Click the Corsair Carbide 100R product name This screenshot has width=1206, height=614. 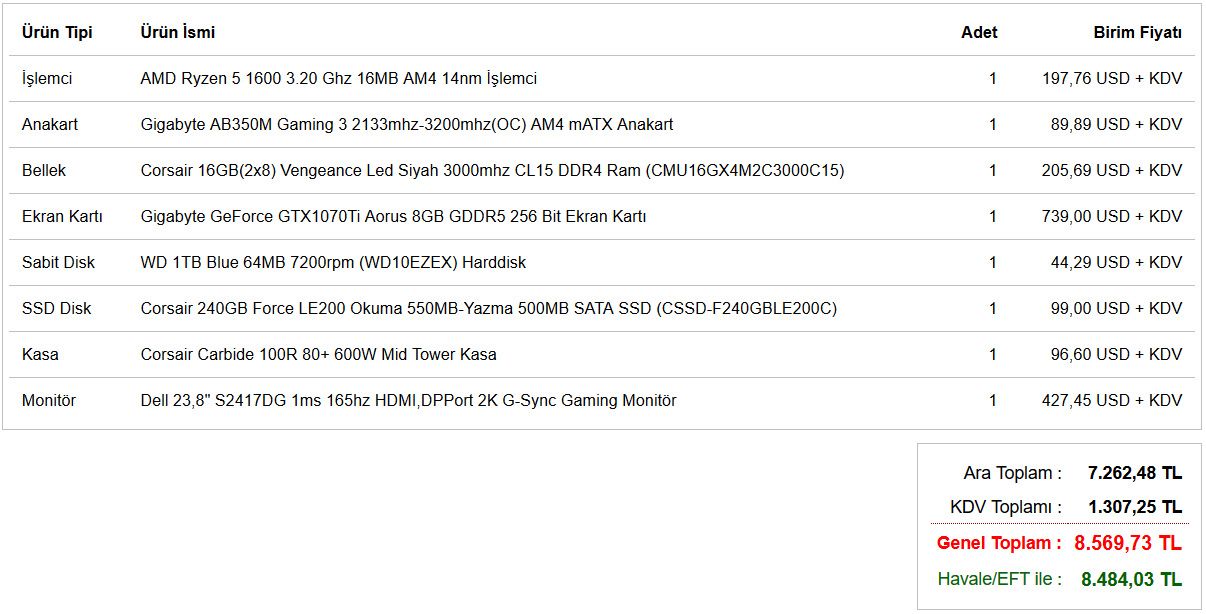(319, 354)
